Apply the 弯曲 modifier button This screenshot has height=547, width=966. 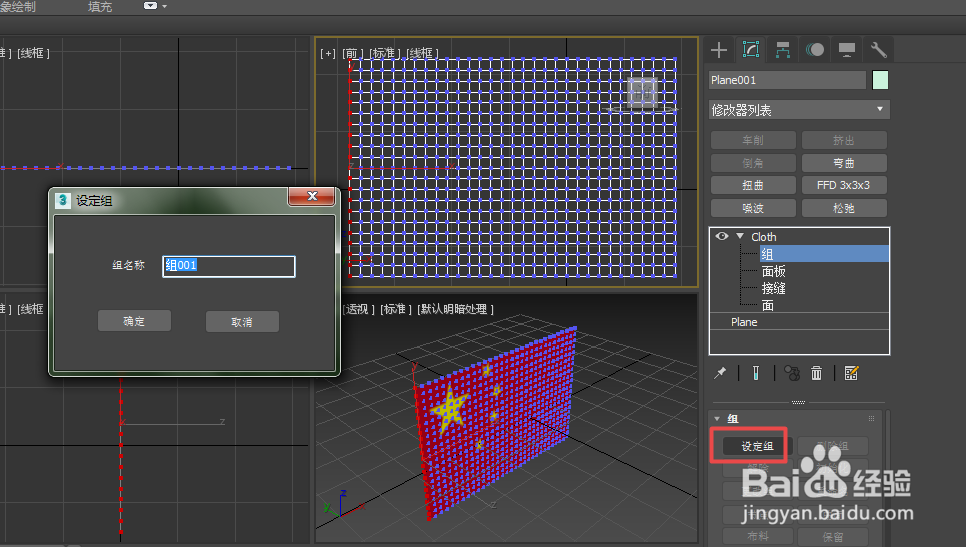843,163
